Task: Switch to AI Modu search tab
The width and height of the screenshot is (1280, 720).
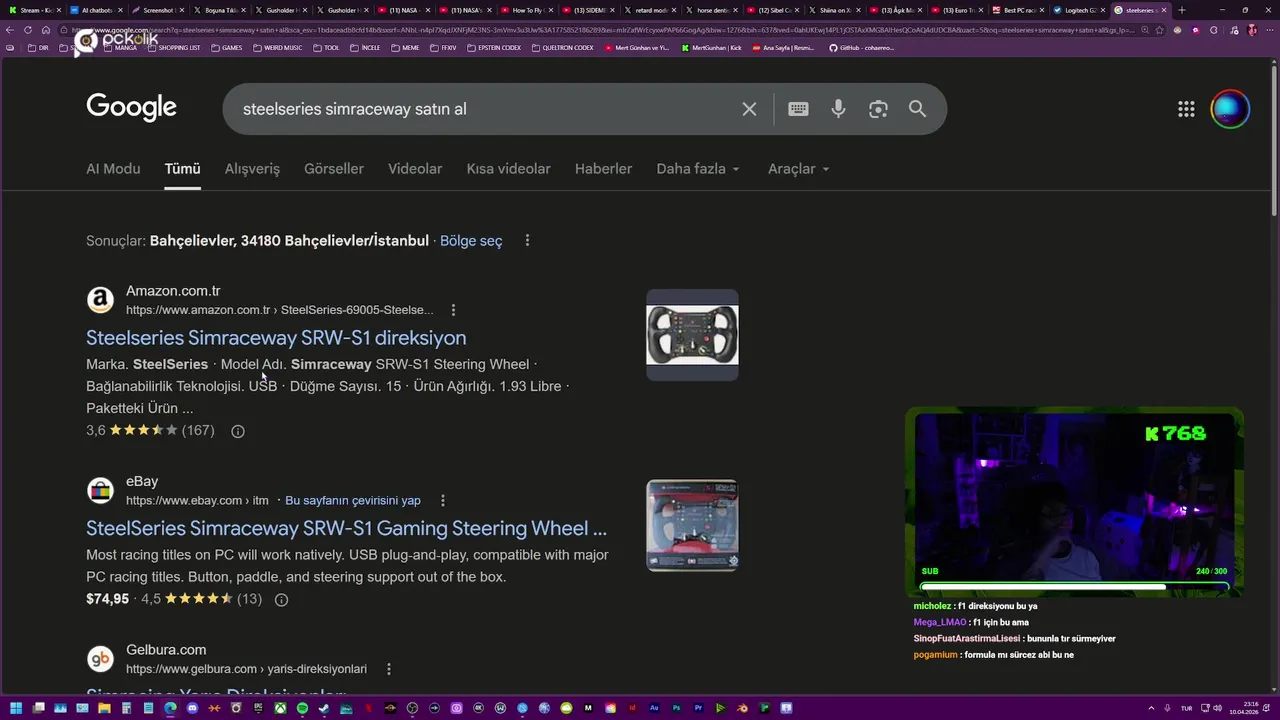Action: (x=113, y=169)
